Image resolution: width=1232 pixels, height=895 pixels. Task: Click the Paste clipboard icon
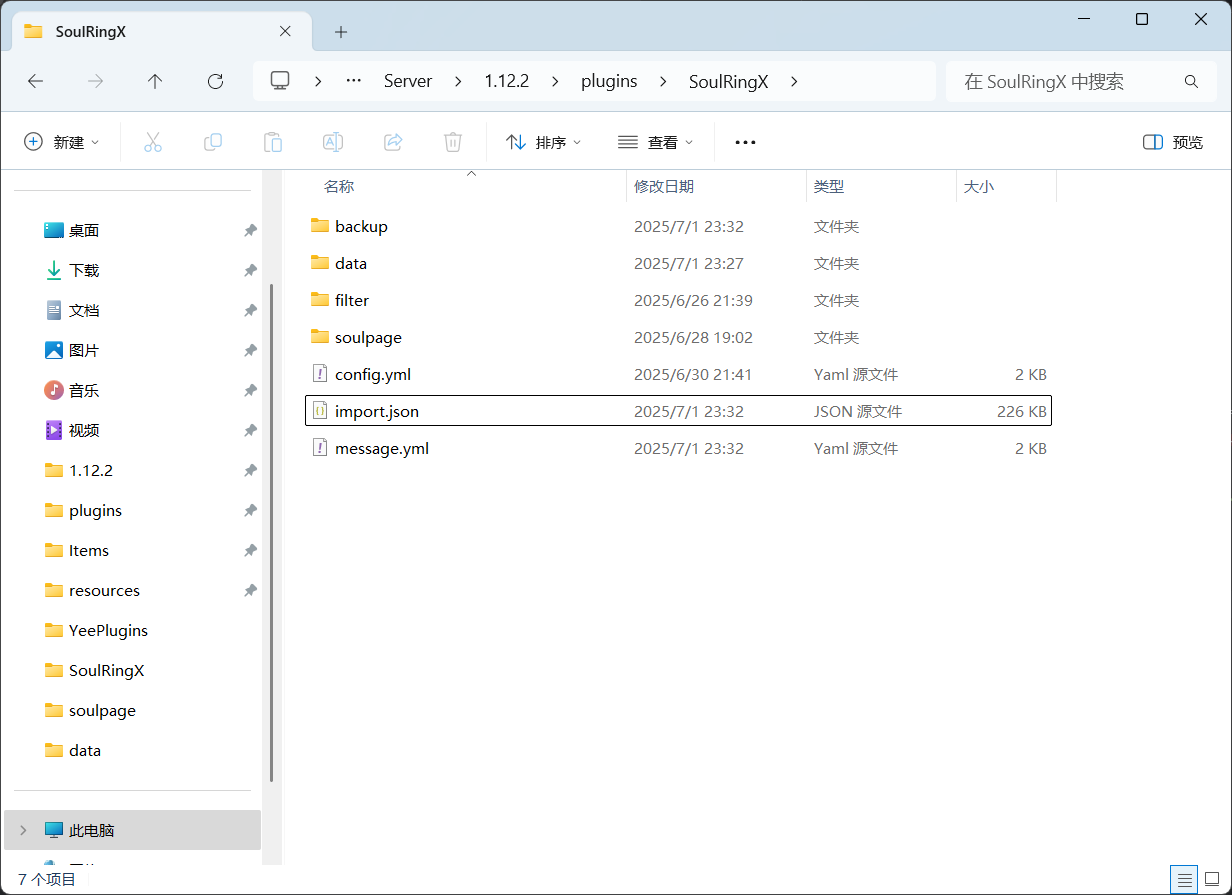pyautogui.click(x=273, y=142)
